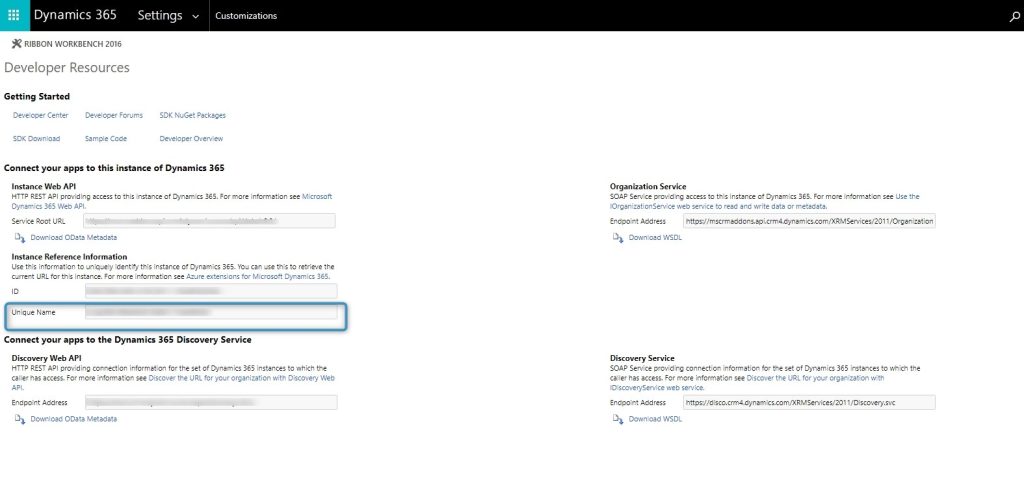The width and height of the screenshot is (1024, 504).
Task: Click OData download icon under Instance Web API
Action: (20, 238)
